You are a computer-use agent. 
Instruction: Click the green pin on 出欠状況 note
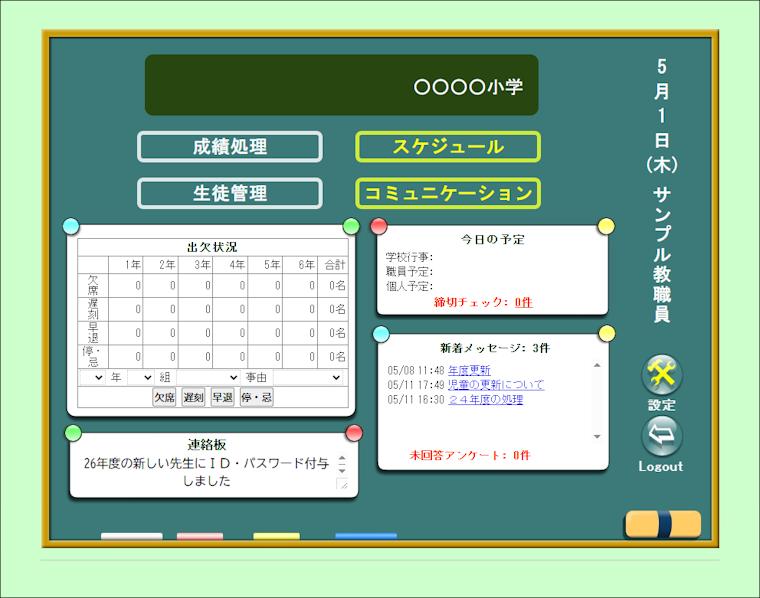tap(351, 226)
